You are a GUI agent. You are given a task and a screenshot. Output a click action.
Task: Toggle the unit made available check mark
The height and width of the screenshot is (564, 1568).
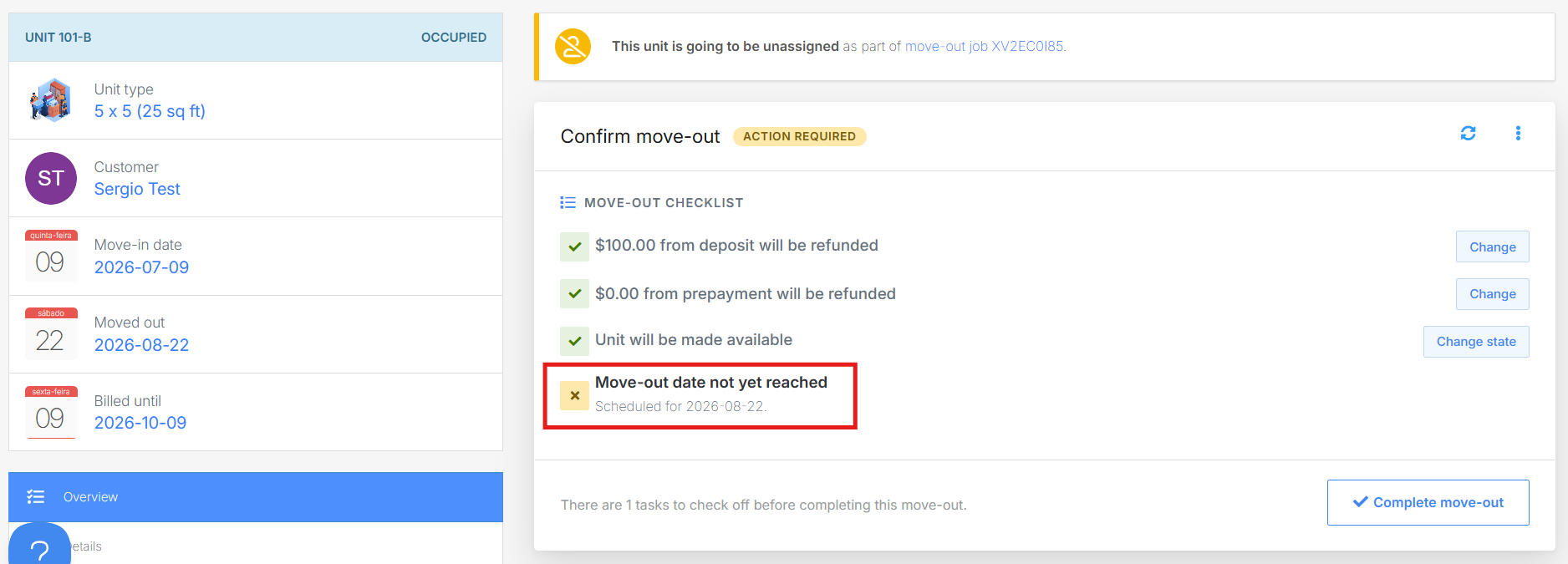tap(574, 341)
